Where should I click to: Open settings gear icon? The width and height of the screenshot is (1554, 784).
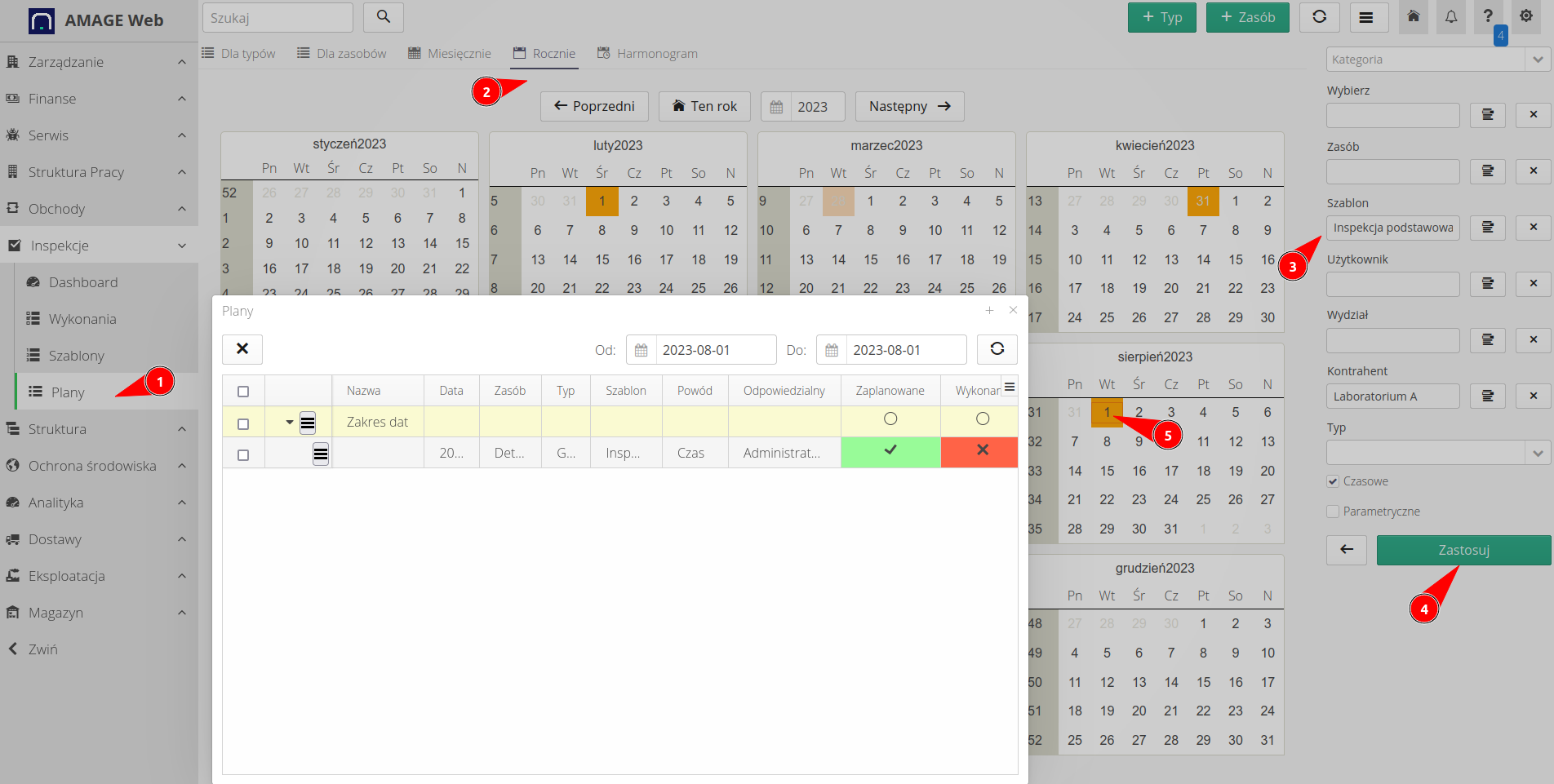[1525, 17]
